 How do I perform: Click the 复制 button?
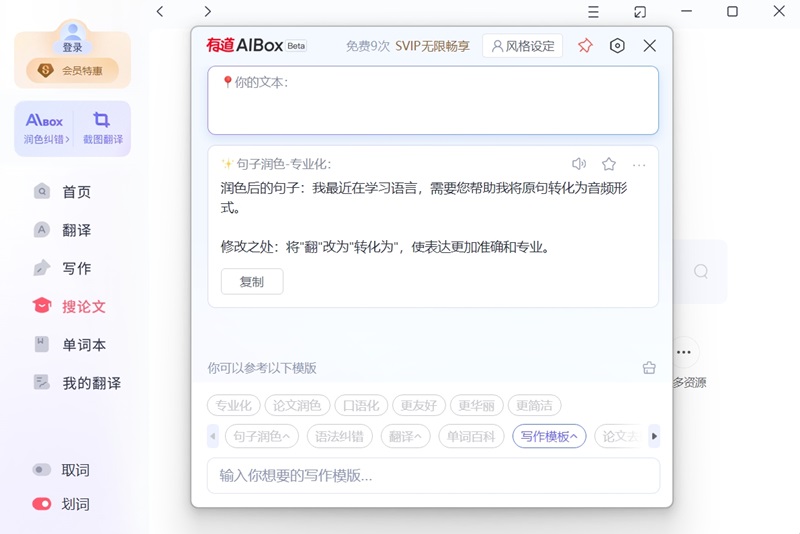coord(252,282)
